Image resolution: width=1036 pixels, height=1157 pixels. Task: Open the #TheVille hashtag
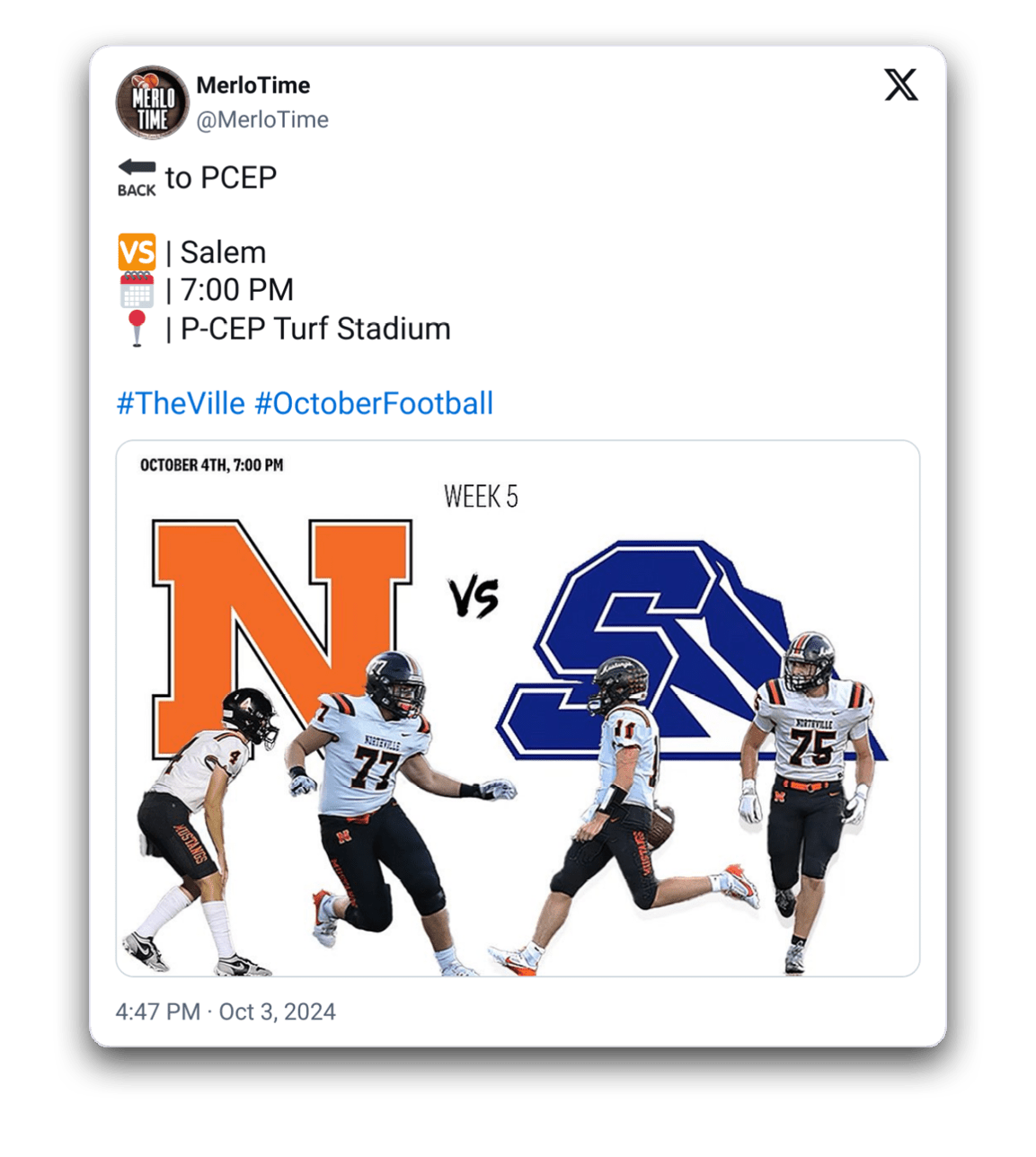point(181,403)
